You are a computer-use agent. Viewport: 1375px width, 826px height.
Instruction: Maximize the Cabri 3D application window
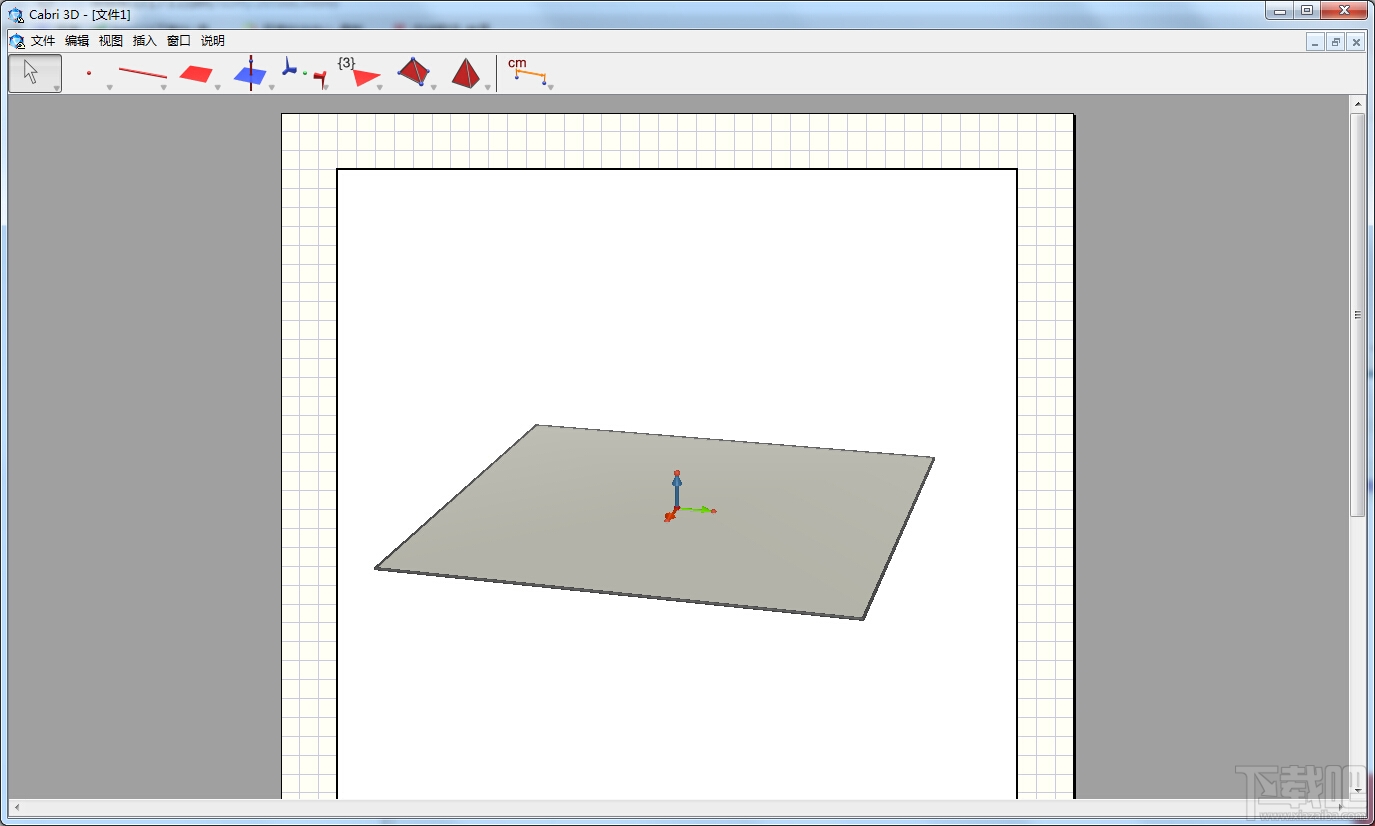pos(1307,11)
